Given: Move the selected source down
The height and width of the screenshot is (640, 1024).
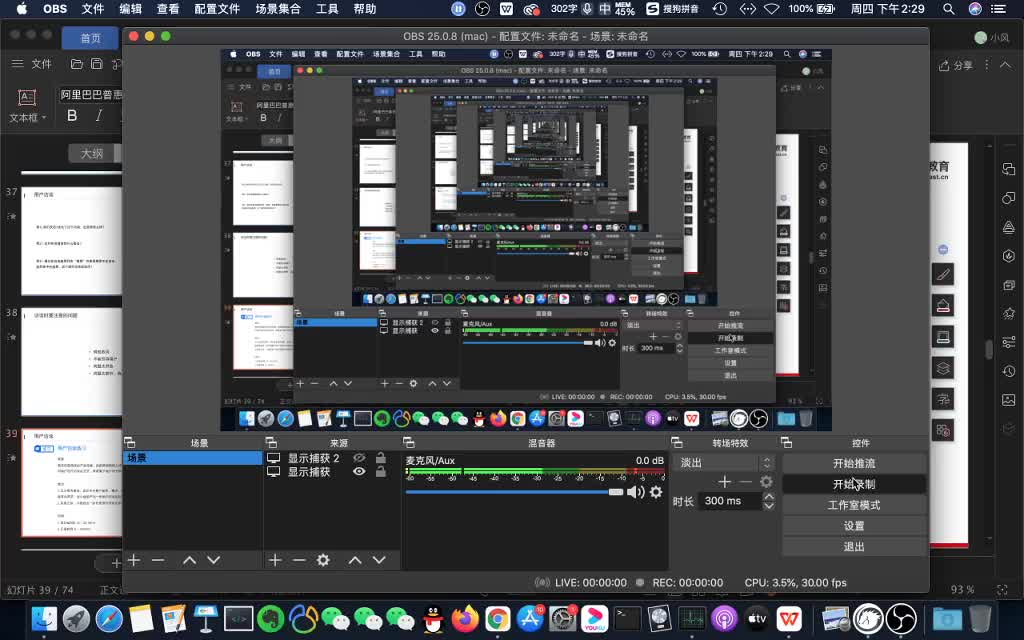Looking at the screenshot, I should pos(379,560).
